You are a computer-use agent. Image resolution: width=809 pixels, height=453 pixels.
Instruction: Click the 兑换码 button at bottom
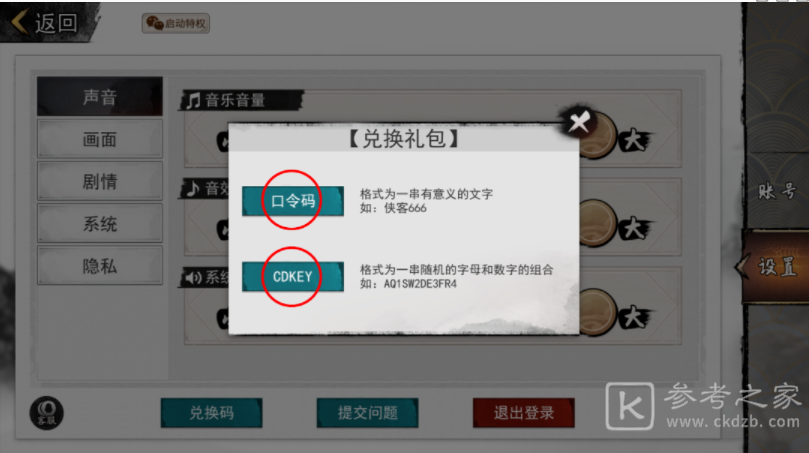coord(212,413)
